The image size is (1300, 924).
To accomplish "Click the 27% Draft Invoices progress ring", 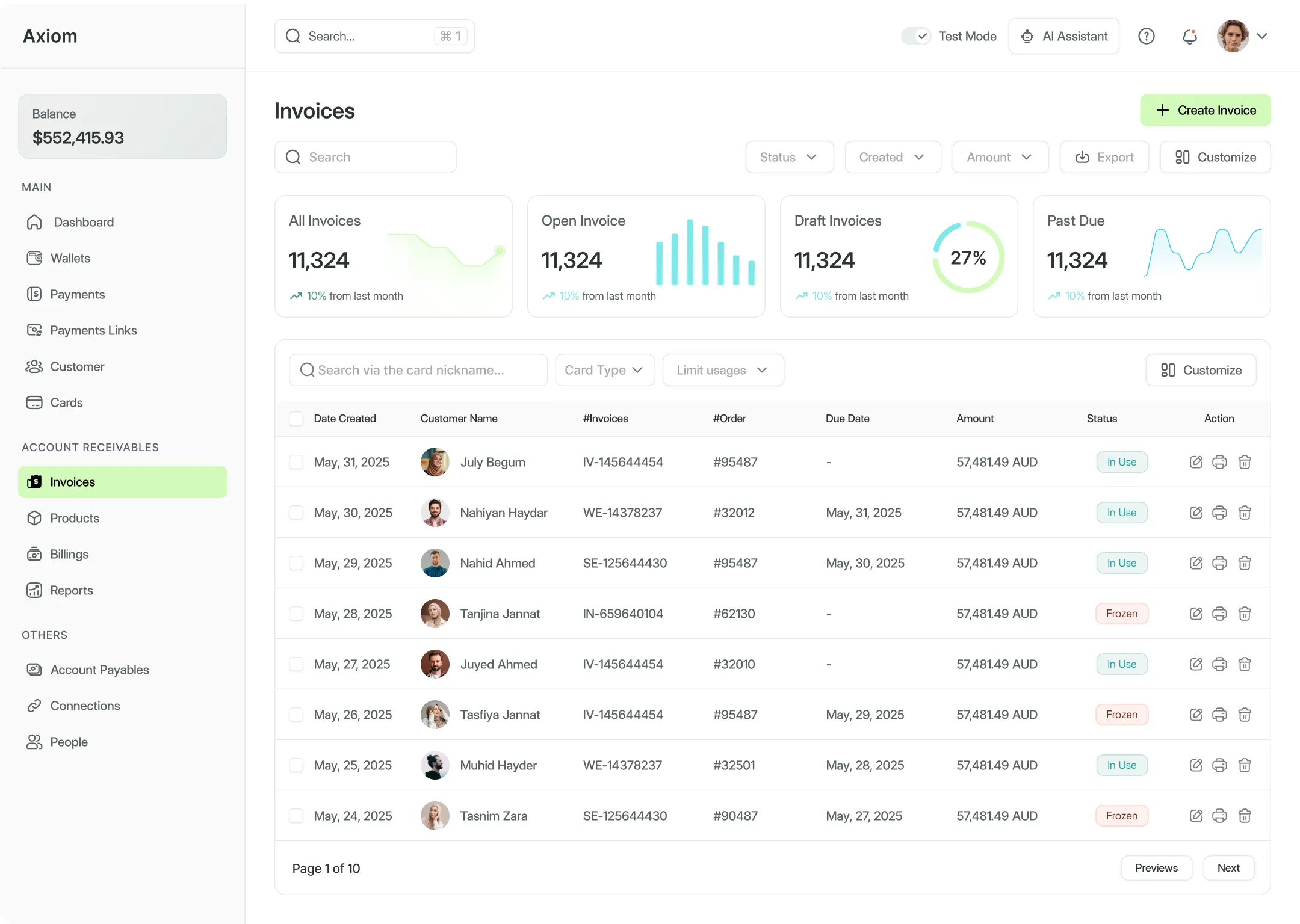I will tap(968, 257).
